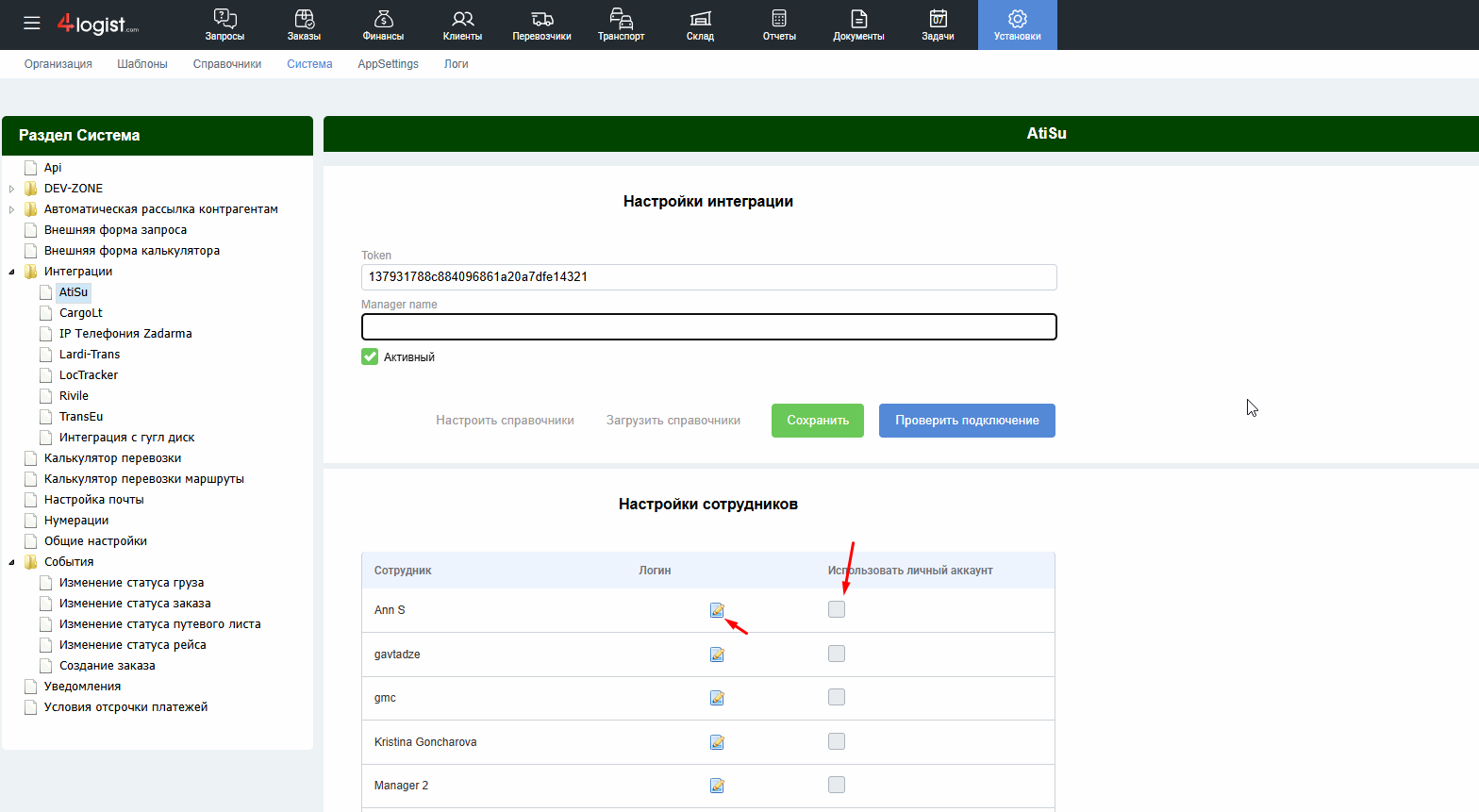
Task: Open the Установки gear icon
Action: (x=1017, y=18)
